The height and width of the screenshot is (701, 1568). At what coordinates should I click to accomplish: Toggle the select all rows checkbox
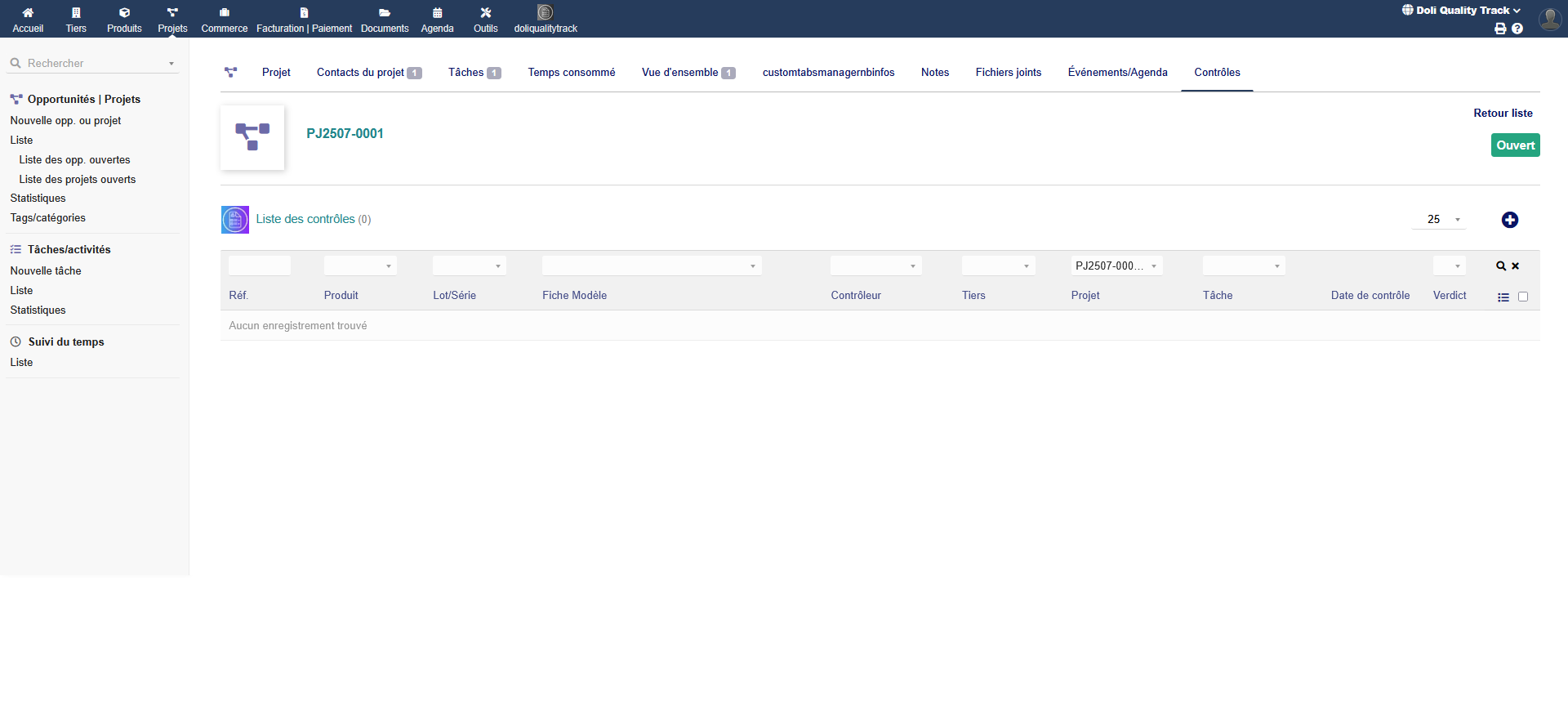click(x=1523, y=297)
